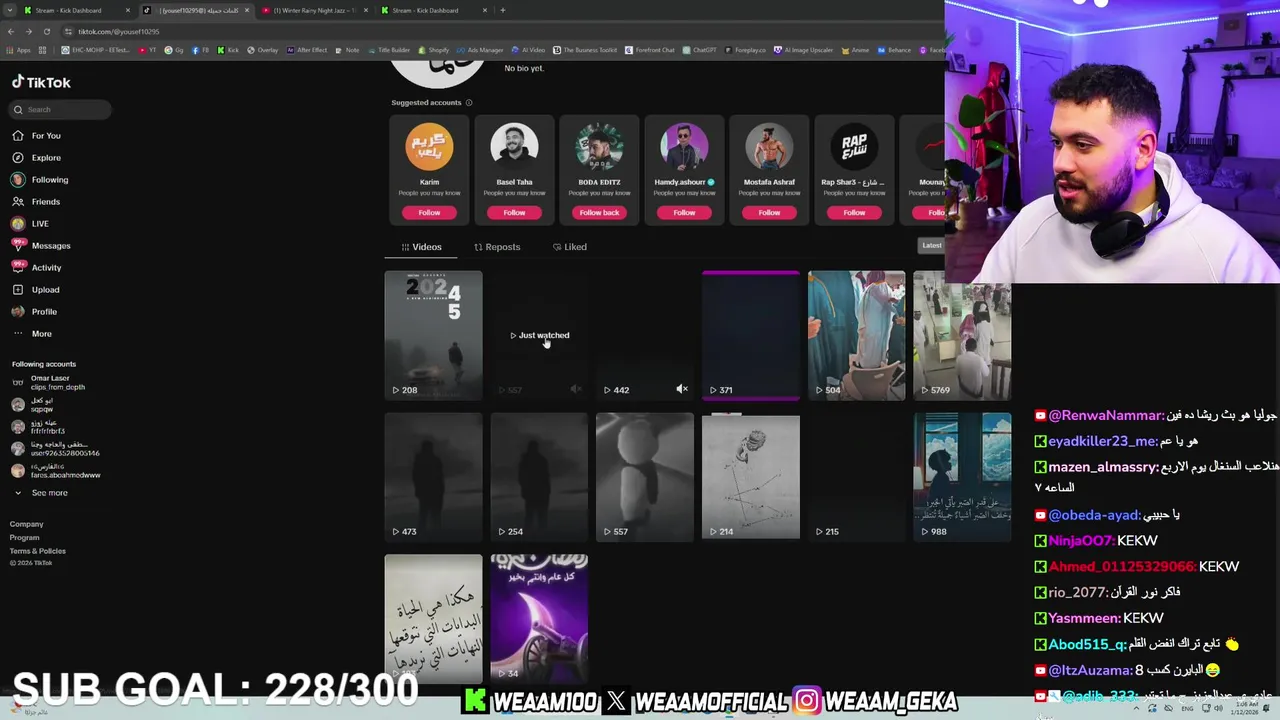This screenshot has width=1280, height=720.
Task: Play the Just watched video
Action: (x=539, y=335)
